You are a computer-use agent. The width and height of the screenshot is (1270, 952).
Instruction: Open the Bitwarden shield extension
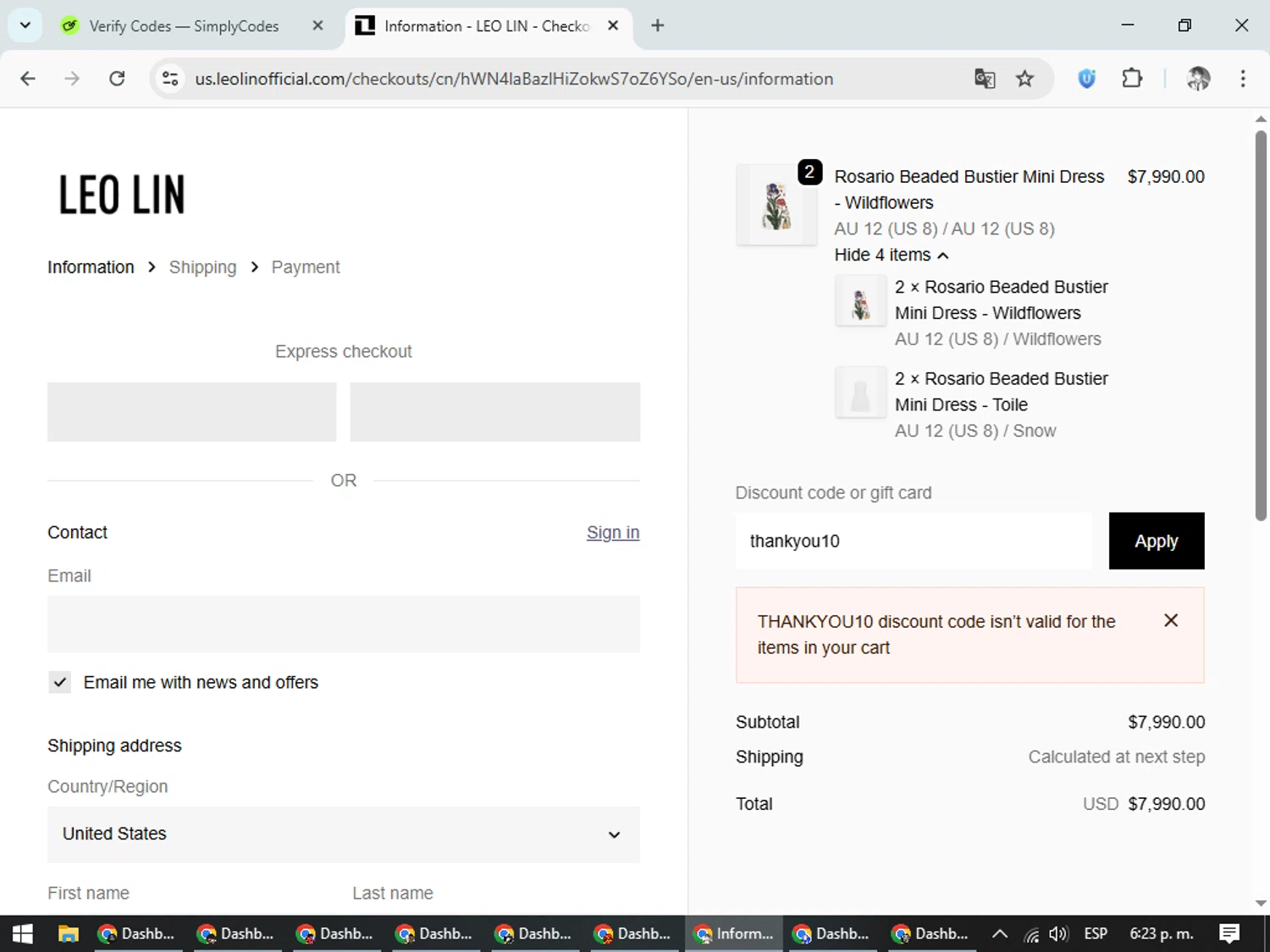[1087, 79]
